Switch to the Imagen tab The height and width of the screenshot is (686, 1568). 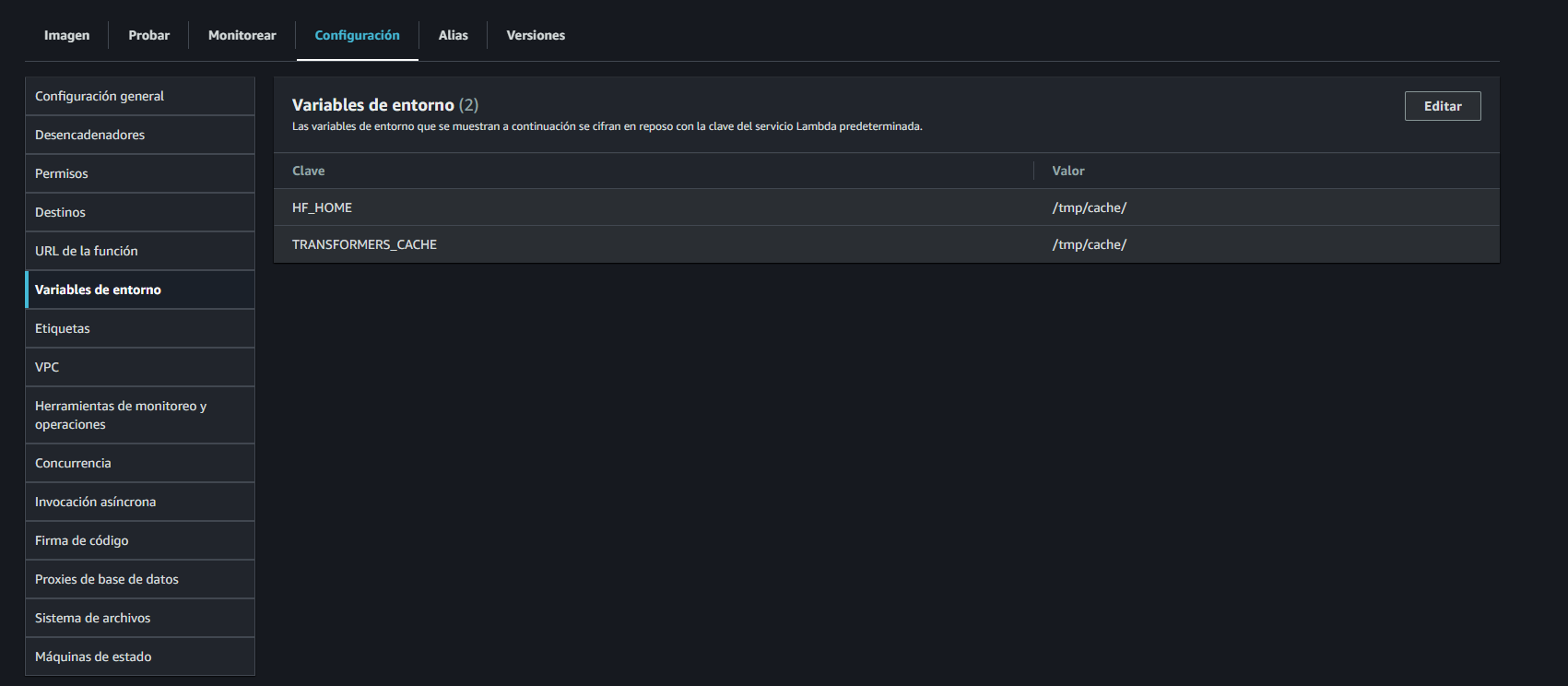coord(65,35)
